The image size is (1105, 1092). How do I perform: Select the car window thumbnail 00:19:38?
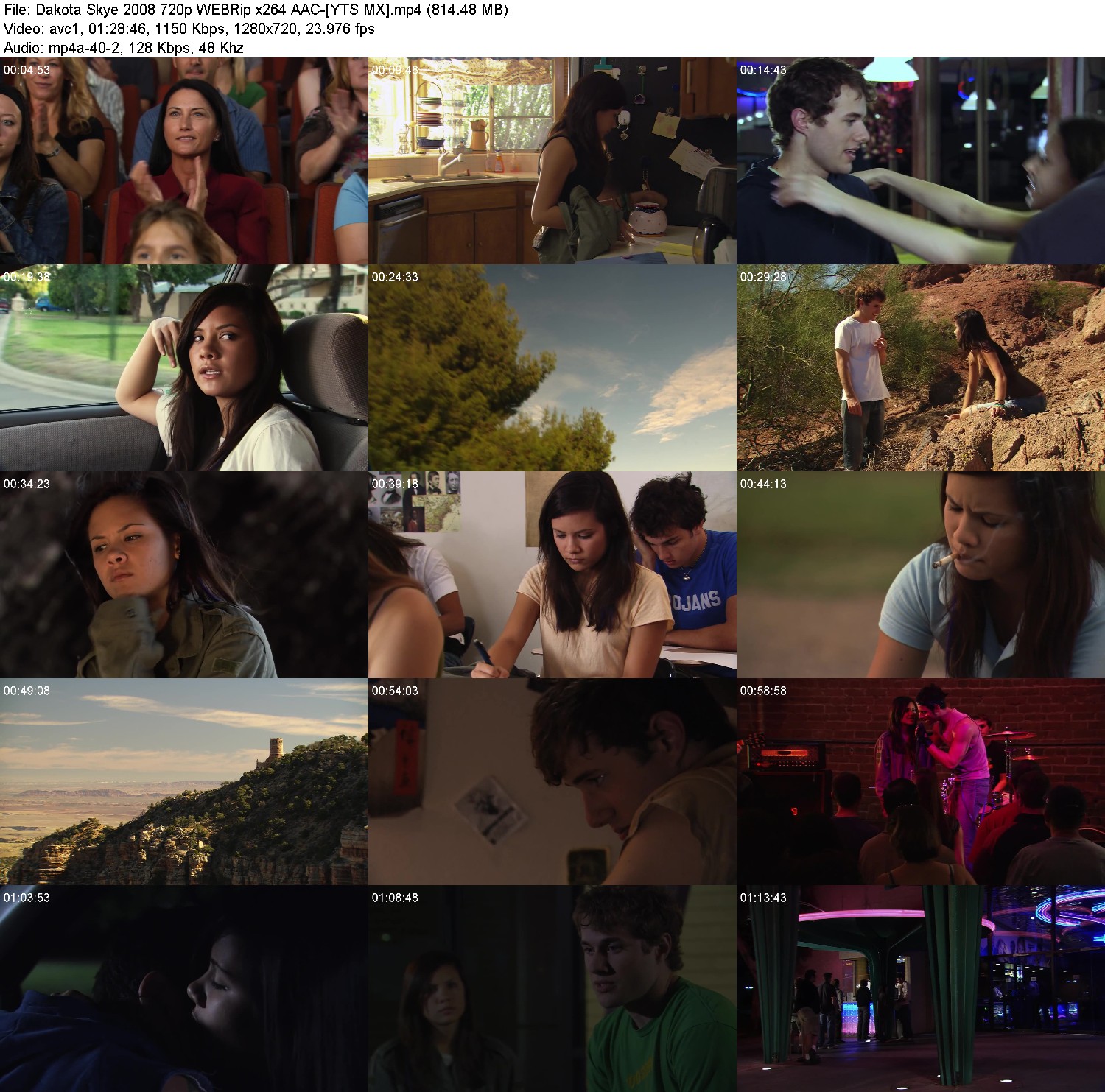click(183, 367)
